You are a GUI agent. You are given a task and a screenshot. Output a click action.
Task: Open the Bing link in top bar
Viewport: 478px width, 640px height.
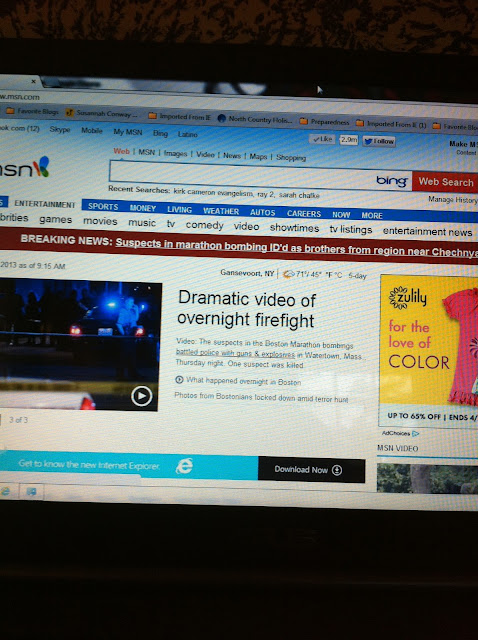tap(160, 133)
